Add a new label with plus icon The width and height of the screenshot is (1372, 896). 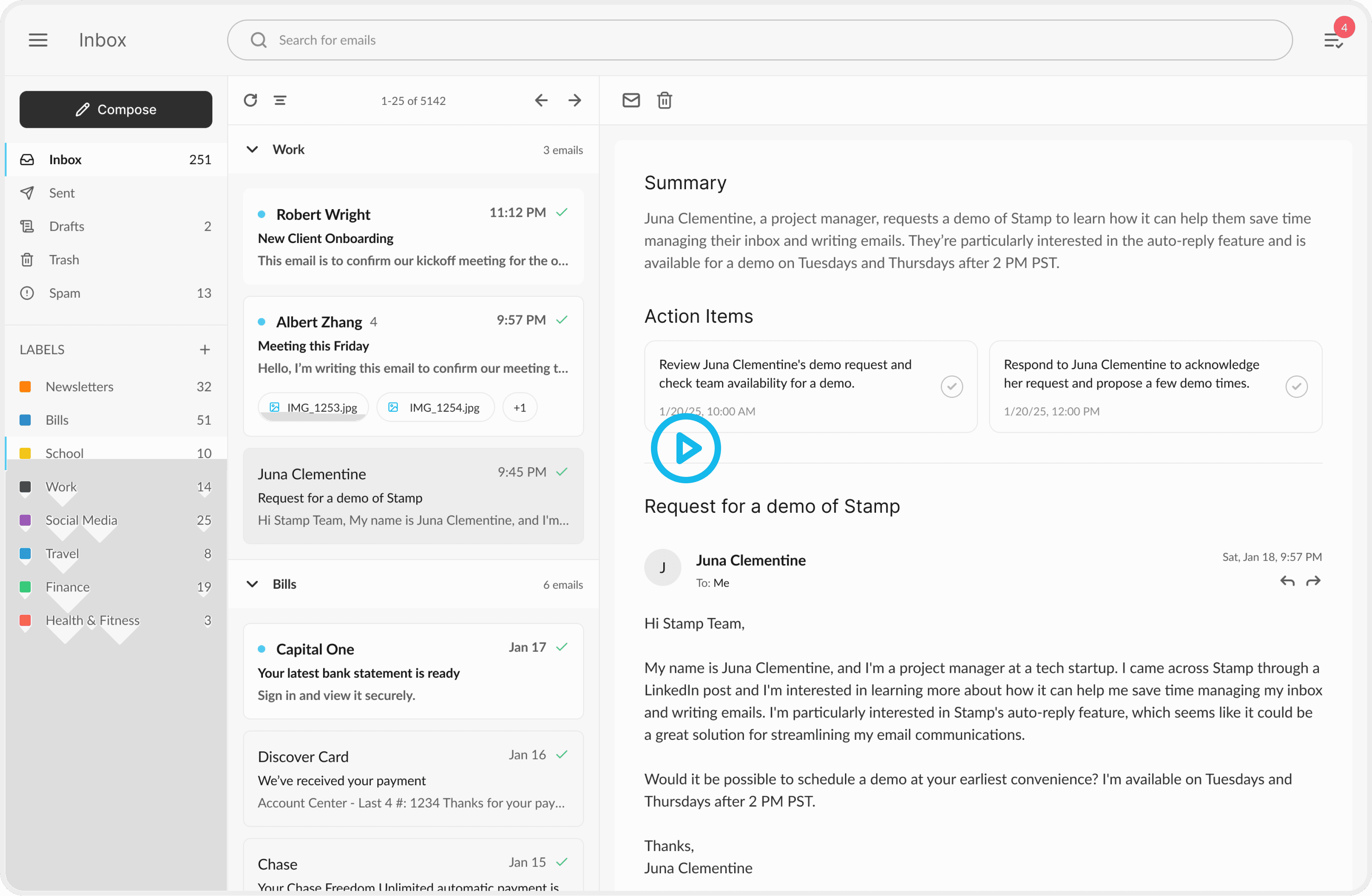[205, 349]
